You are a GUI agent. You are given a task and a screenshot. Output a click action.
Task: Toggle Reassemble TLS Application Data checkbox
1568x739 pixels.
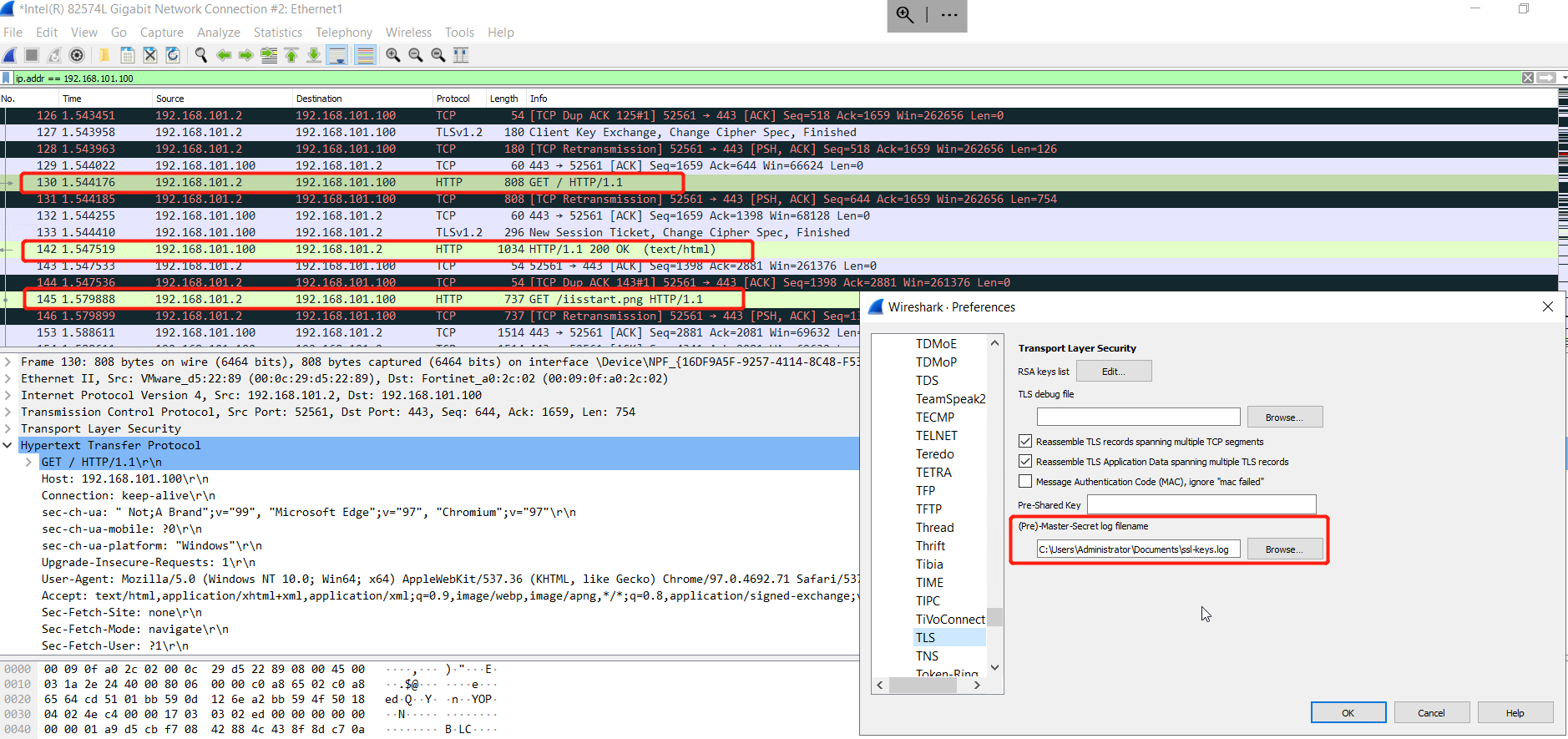click(x=1025, y=461)
